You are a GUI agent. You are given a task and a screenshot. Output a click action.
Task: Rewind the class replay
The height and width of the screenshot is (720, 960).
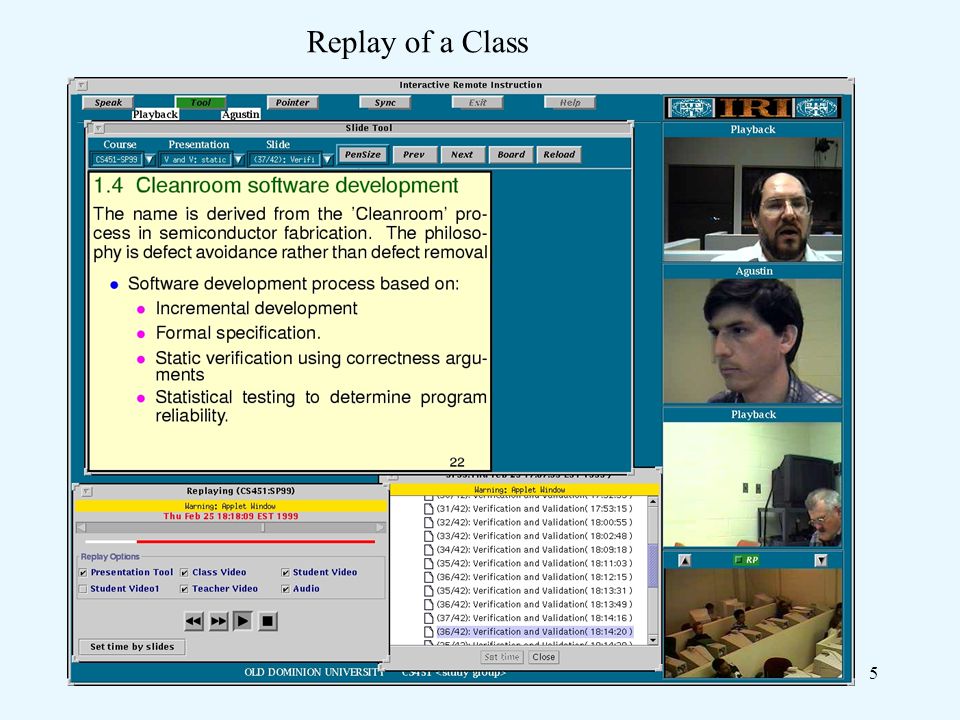click(x=194, y=621)
